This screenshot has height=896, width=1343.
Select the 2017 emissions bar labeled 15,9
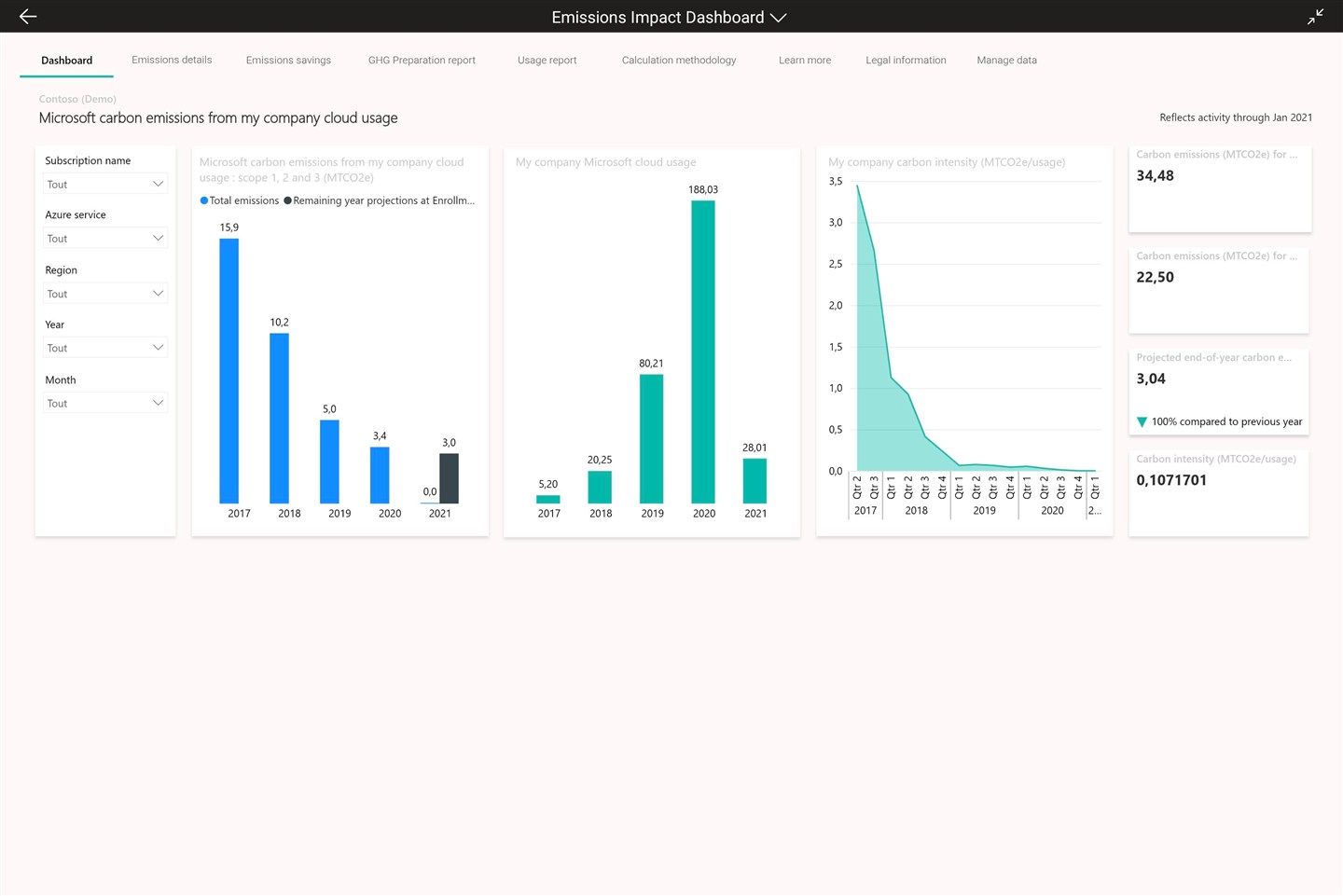[x=228, y=371]
